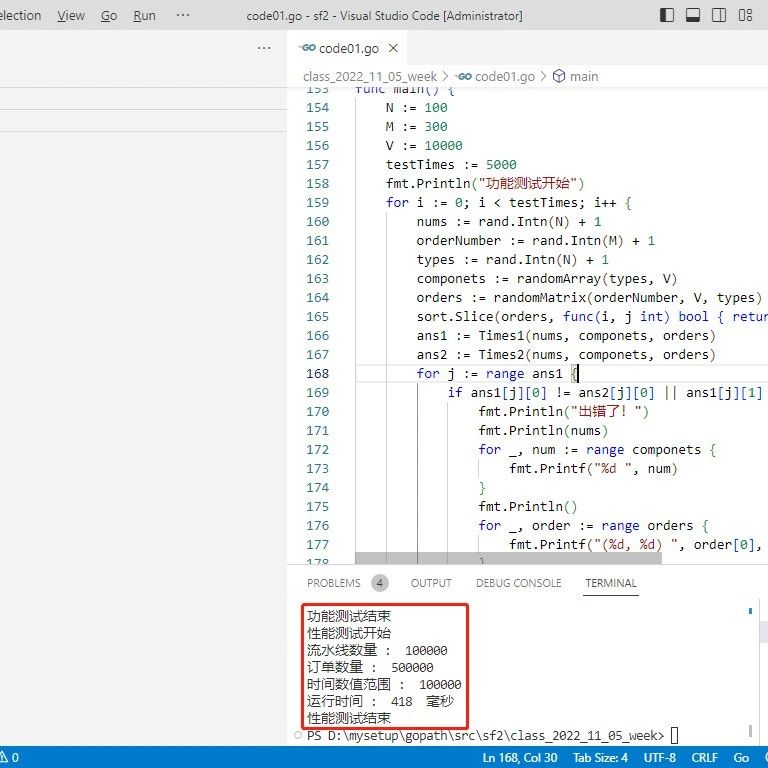
Task: Switch to the PROBLEMS panel tab
Action: (334, 583)
